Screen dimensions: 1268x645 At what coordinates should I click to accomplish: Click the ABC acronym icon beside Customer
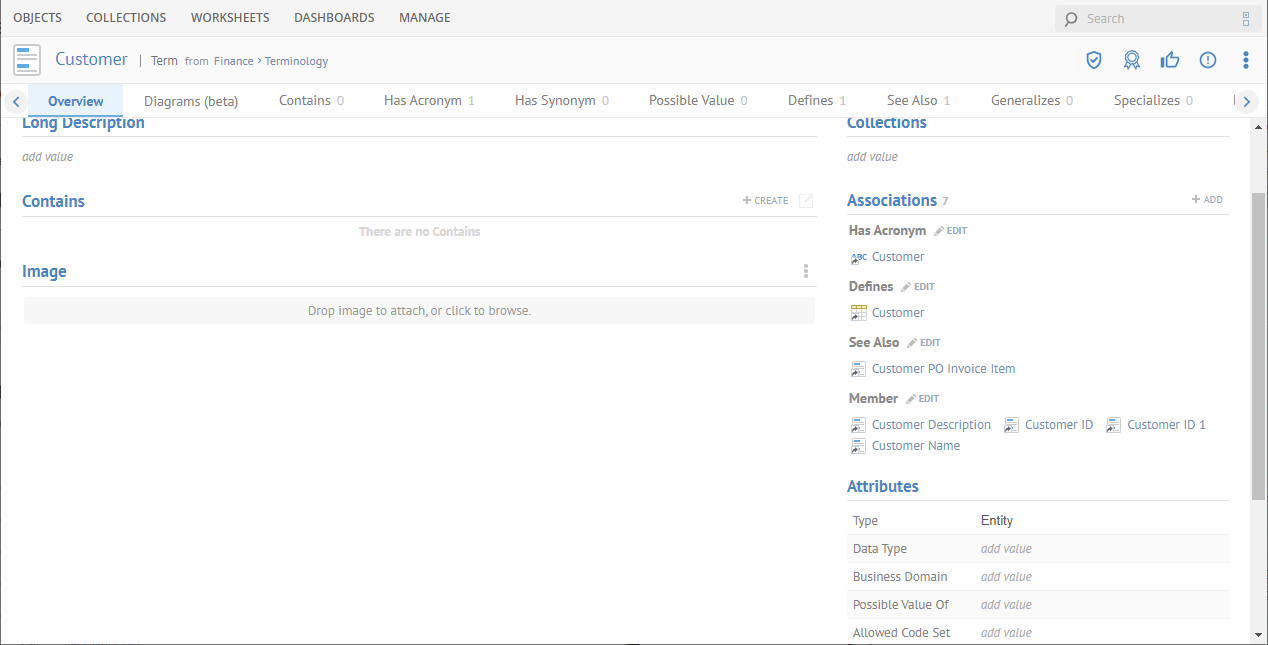pos(858,257)
